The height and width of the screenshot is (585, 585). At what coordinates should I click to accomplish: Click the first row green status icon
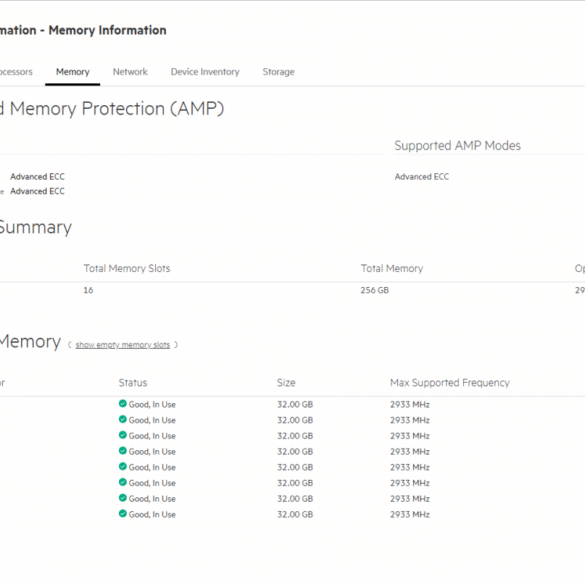[122, 404]
